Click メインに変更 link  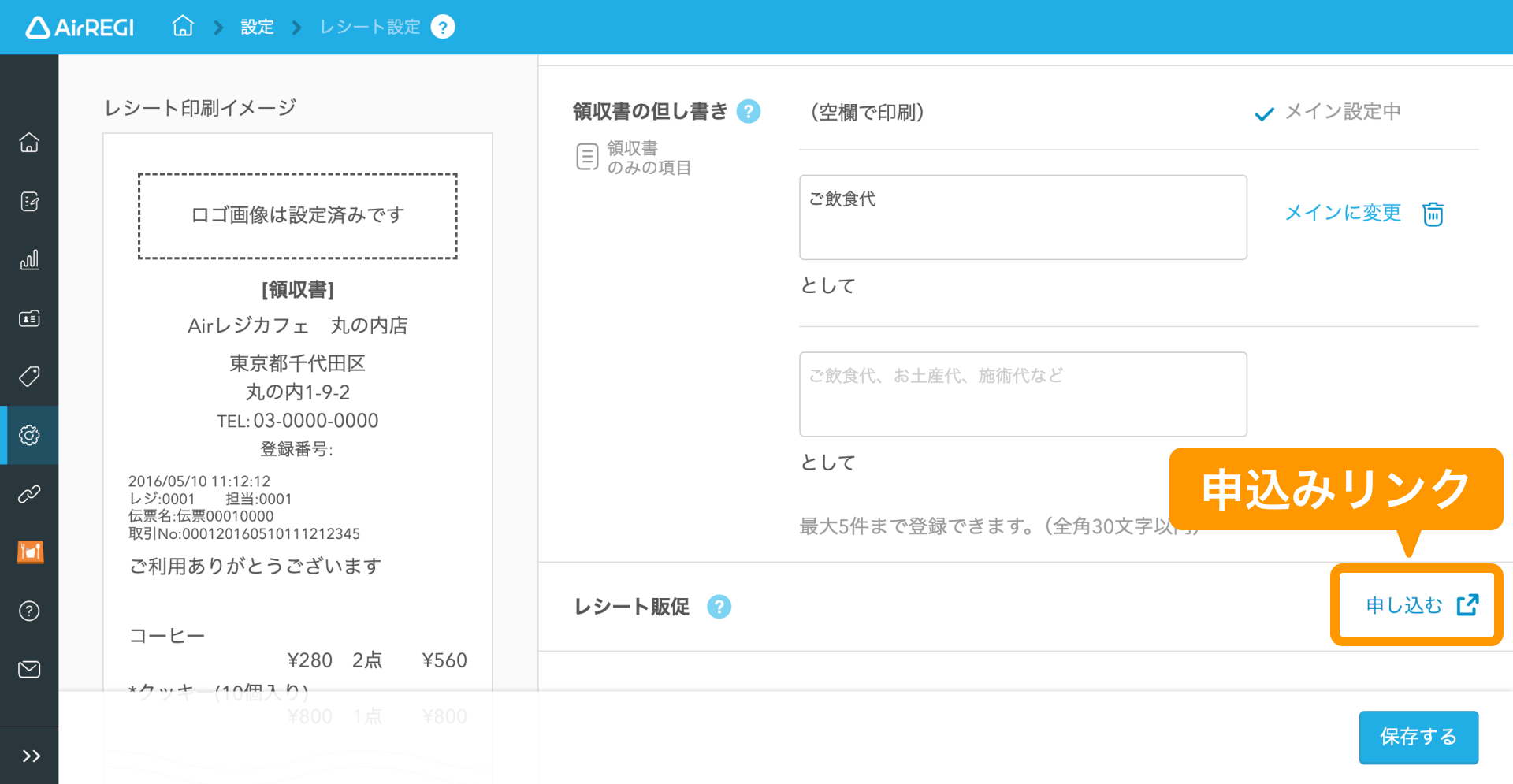[x=1343, y=213]
